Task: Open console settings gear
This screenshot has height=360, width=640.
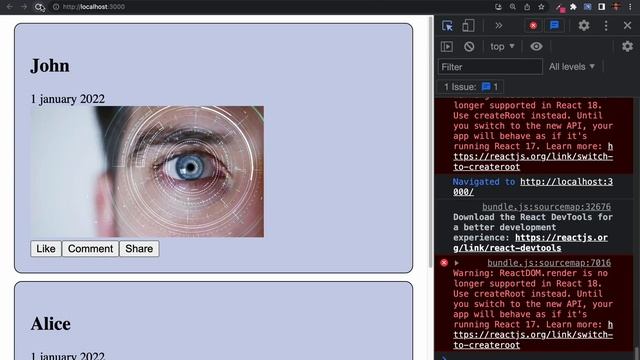Action: click(x=627, y=46)
